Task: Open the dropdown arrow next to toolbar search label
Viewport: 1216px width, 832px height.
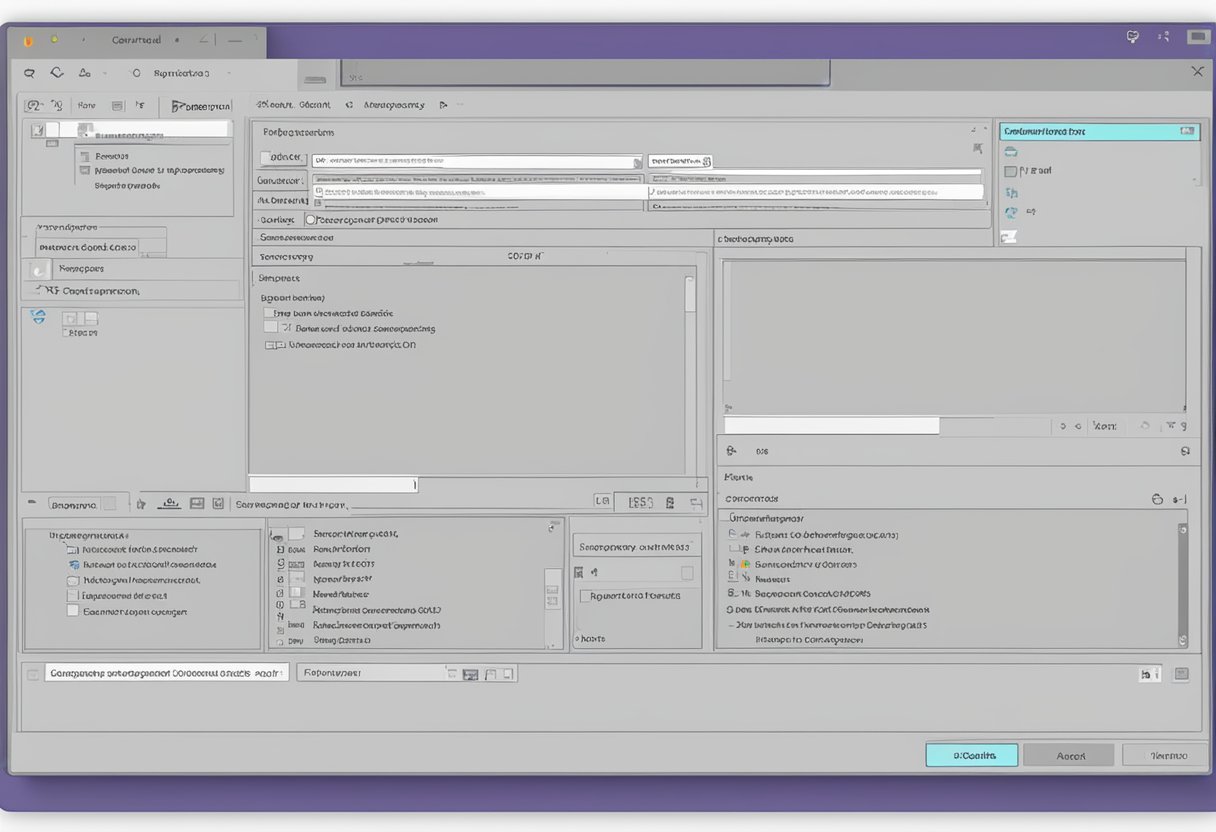Action: coord(230,73)
